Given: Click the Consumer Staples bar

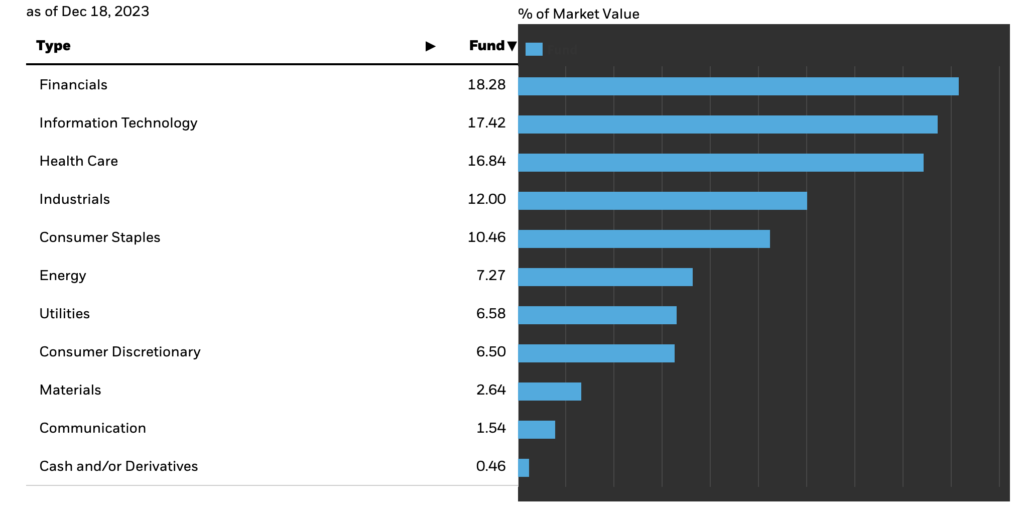Looking at the screenshot, I should click(644, 238).
